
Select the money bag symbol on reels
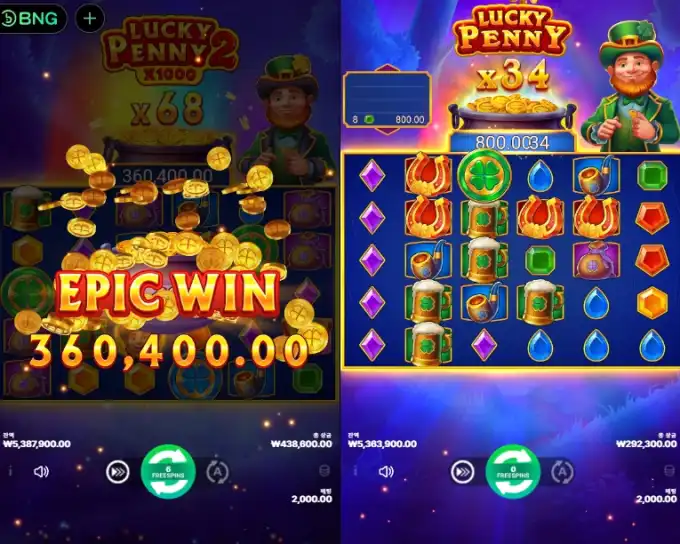(596, 260)
